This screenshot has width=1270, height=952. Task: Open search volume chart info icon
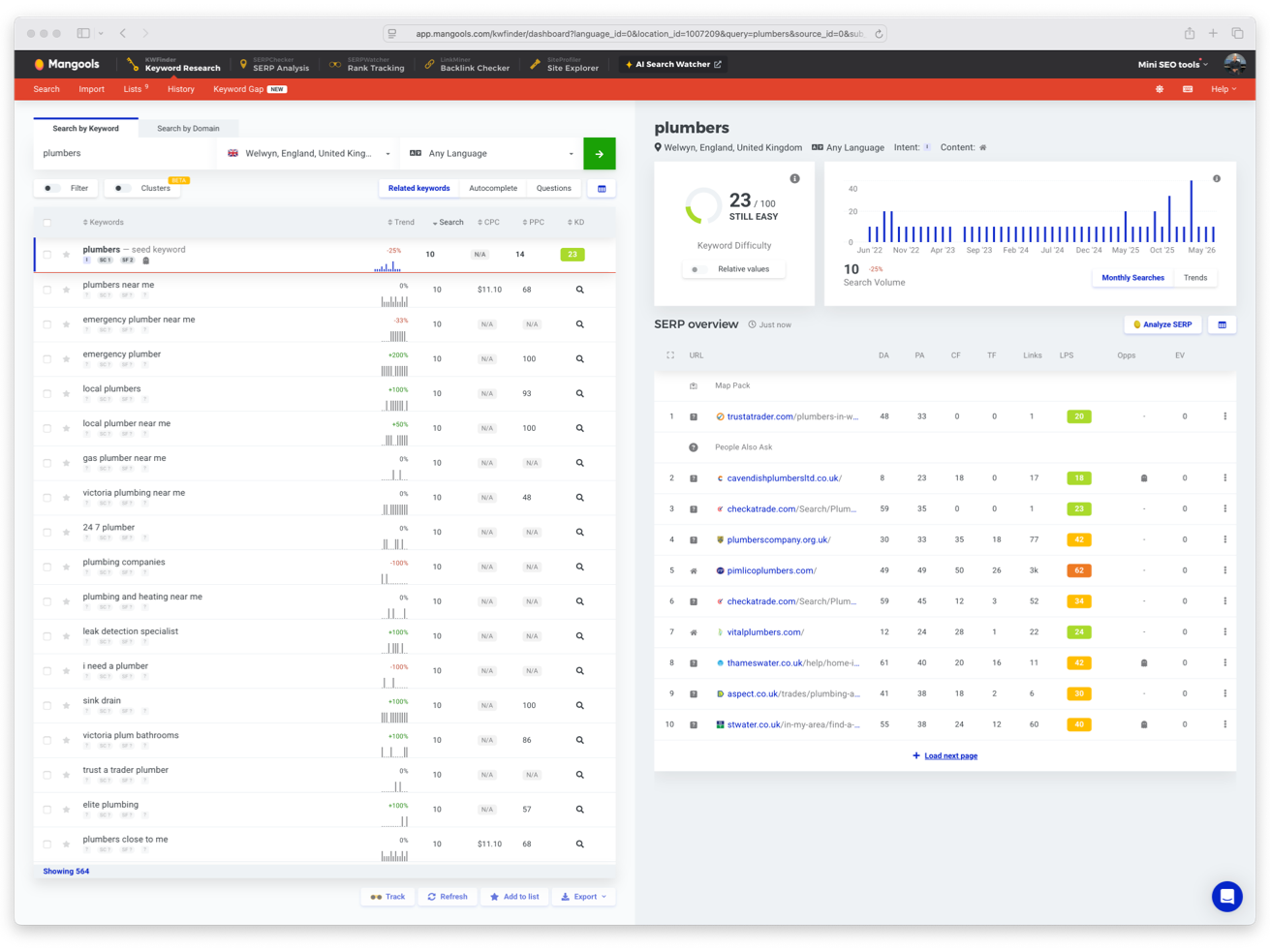tap(1217, 179)
